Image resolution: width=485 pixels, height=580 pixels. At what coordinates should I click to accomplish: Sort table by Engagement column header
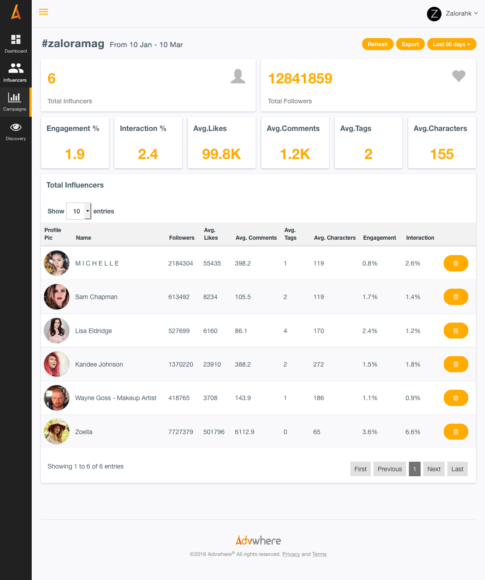379,238
